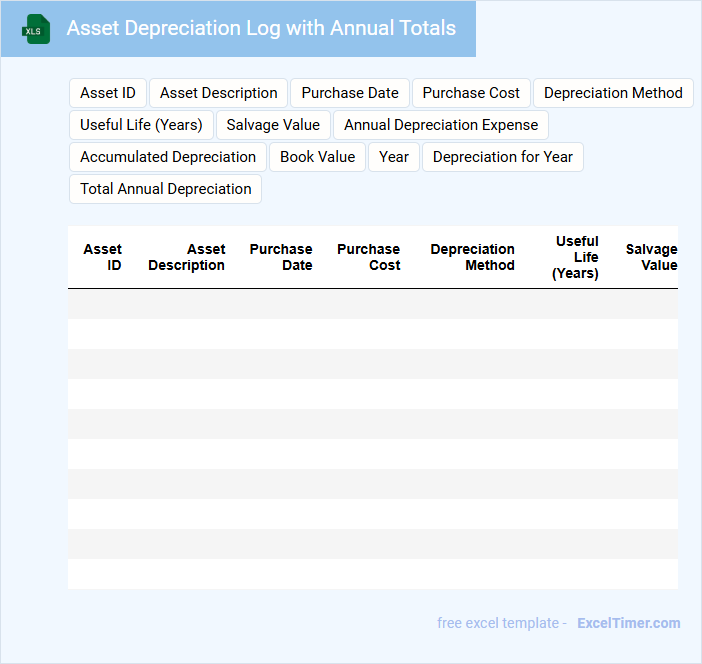Choose the Book Value tag
This screenshot has height=664, width=702.
[317, 157]
